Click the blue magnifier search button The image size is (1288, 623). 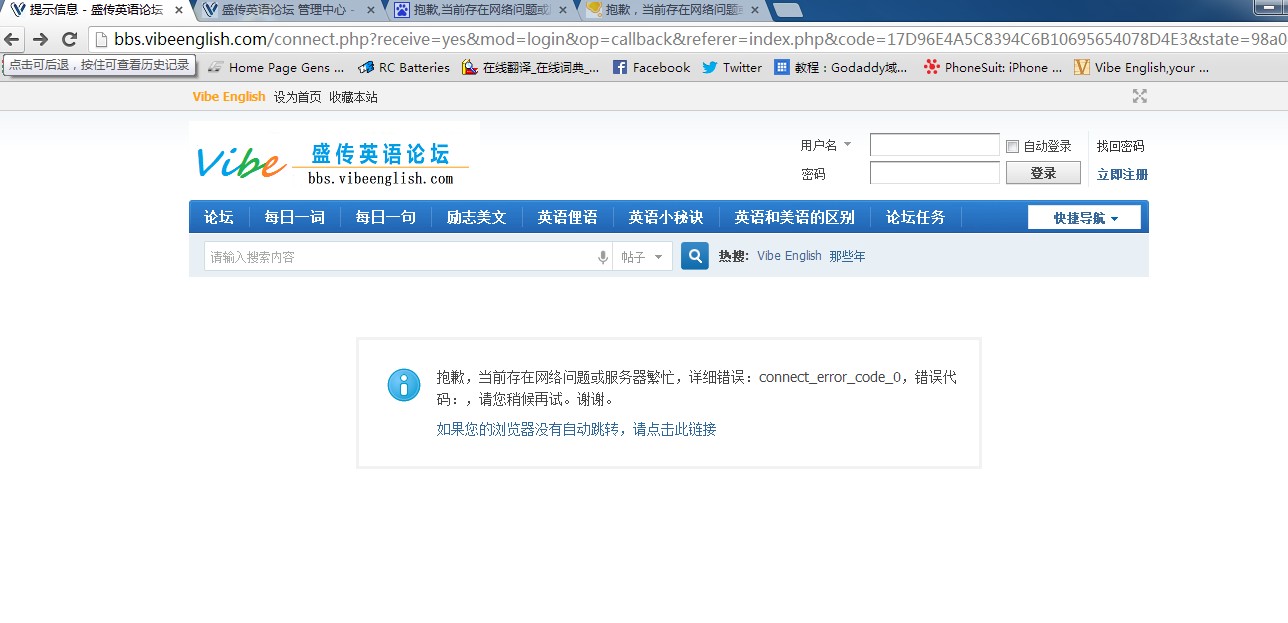(695, 256)
